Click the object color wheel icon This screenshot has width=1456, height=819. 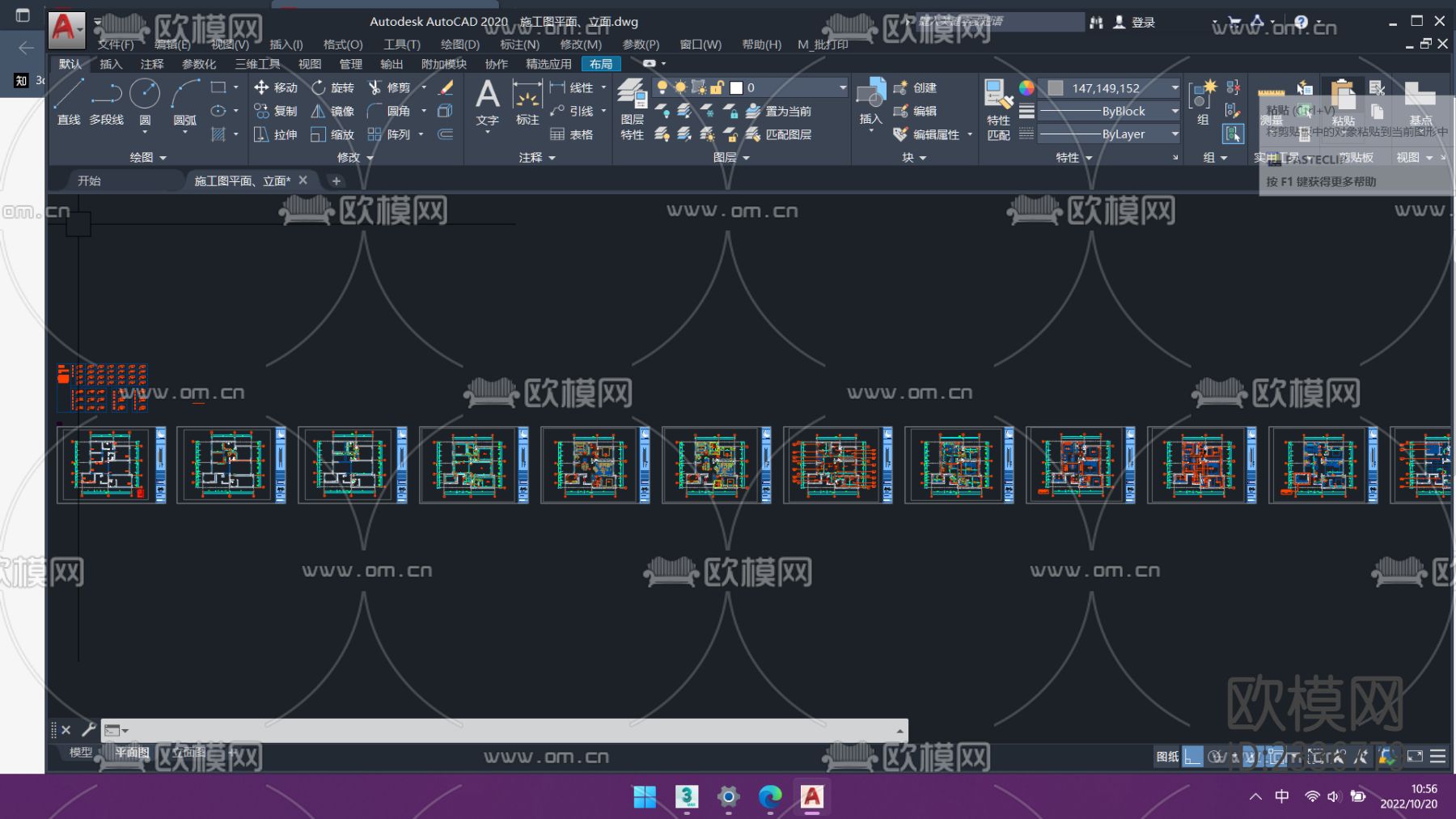tap(1026, 87)
